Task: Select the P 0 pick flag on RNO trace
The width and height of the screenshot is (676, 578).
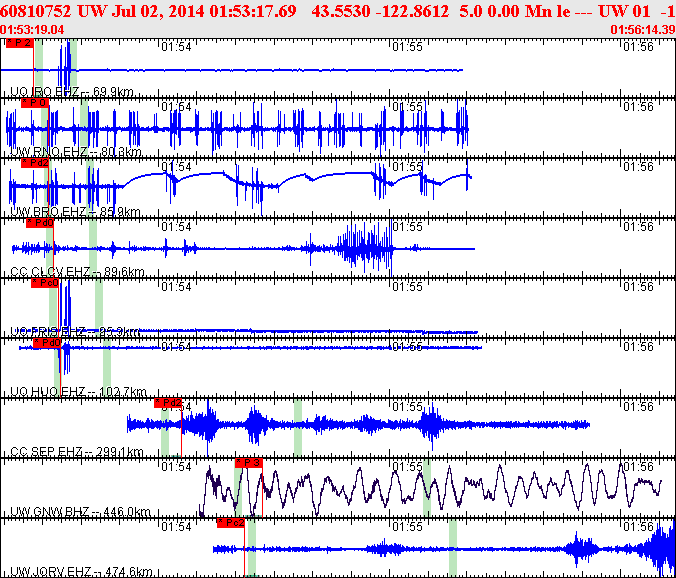Action: [x=35, y=103]
